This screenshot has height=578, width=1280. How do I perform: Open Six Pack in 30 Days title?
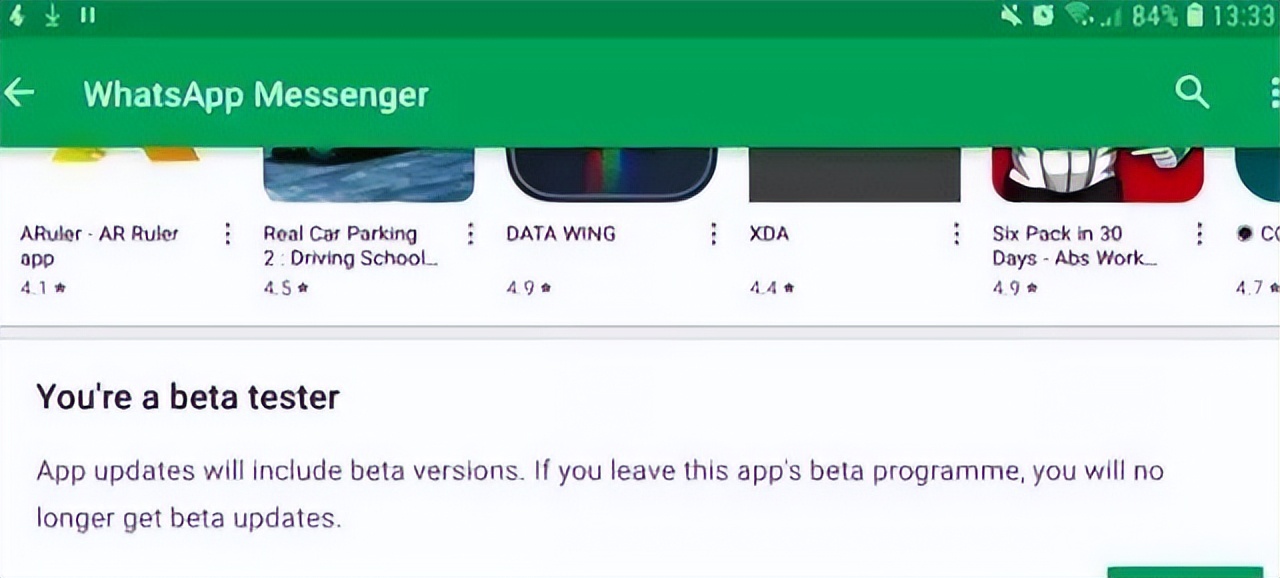coord(1074,245)
